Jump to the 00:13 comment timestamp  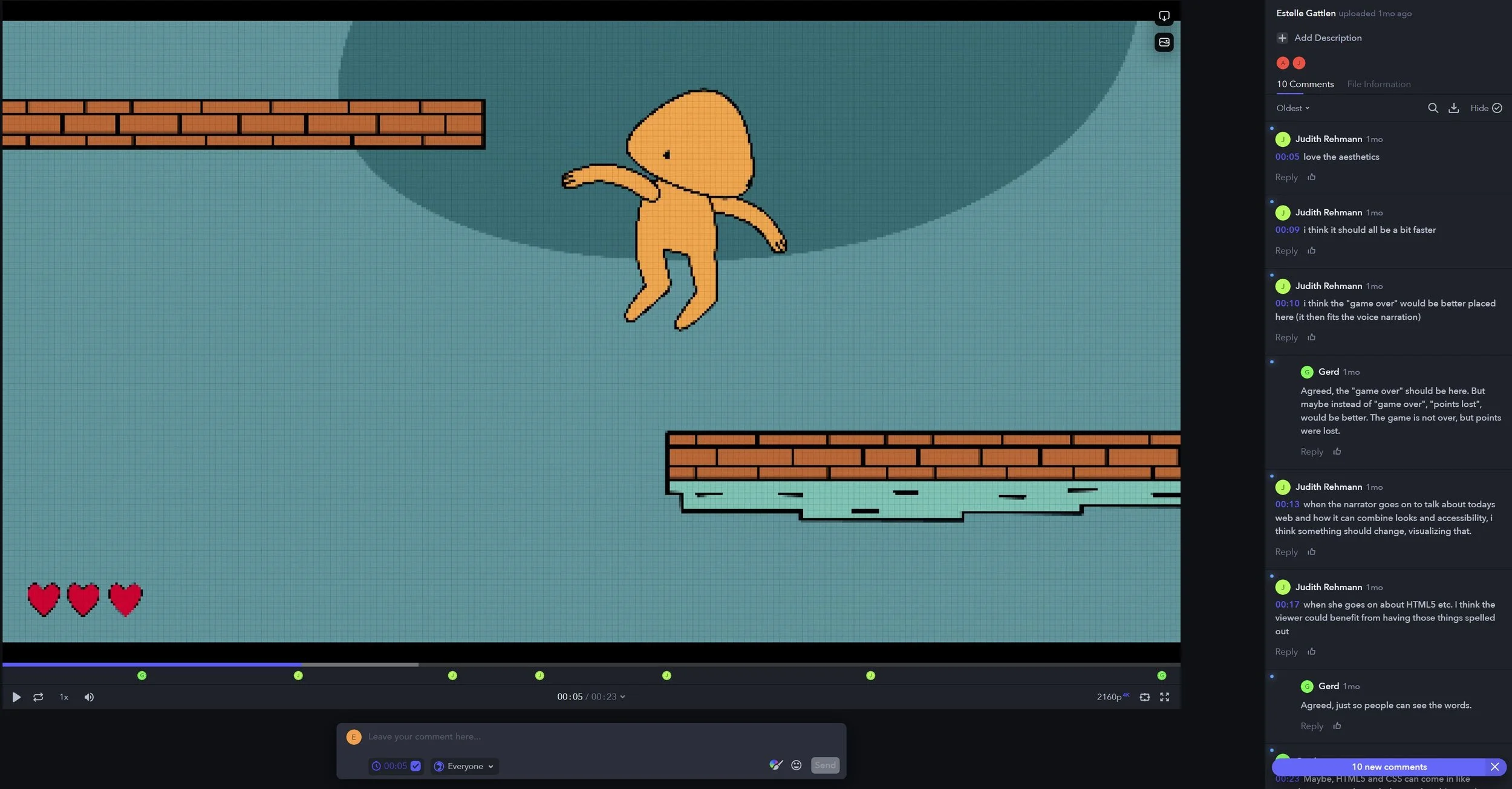point(1286,504)
